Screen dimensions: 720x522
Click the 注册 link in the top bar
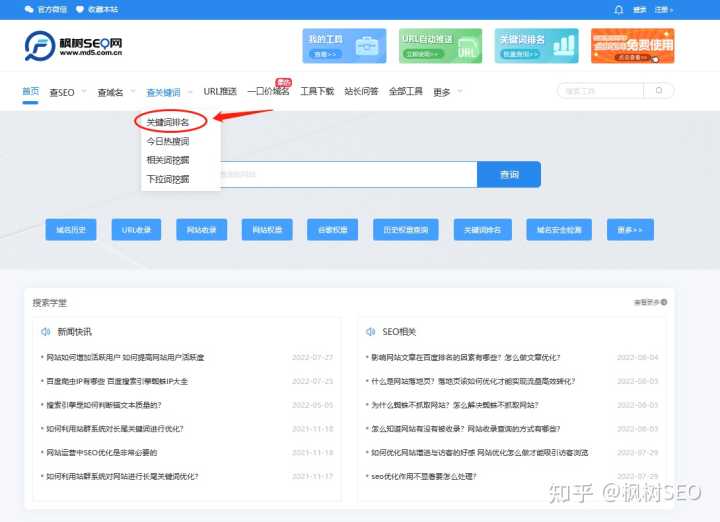click(x=663, y=10)
